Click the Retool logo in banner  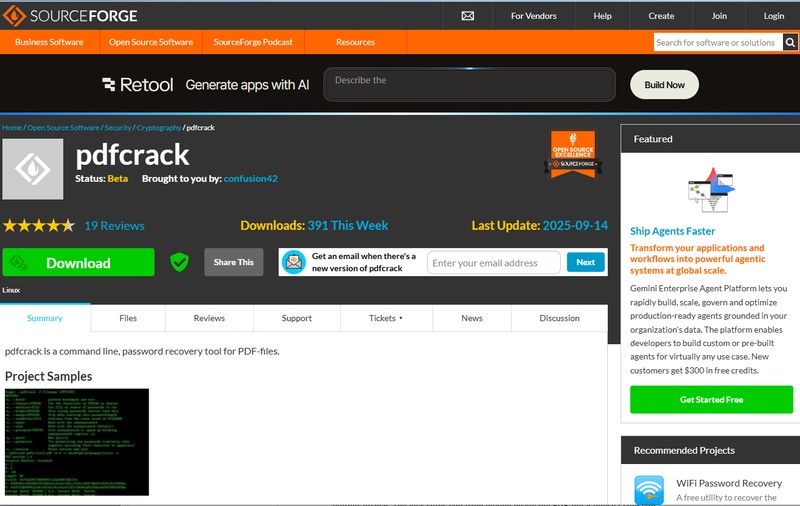(138, 85)
